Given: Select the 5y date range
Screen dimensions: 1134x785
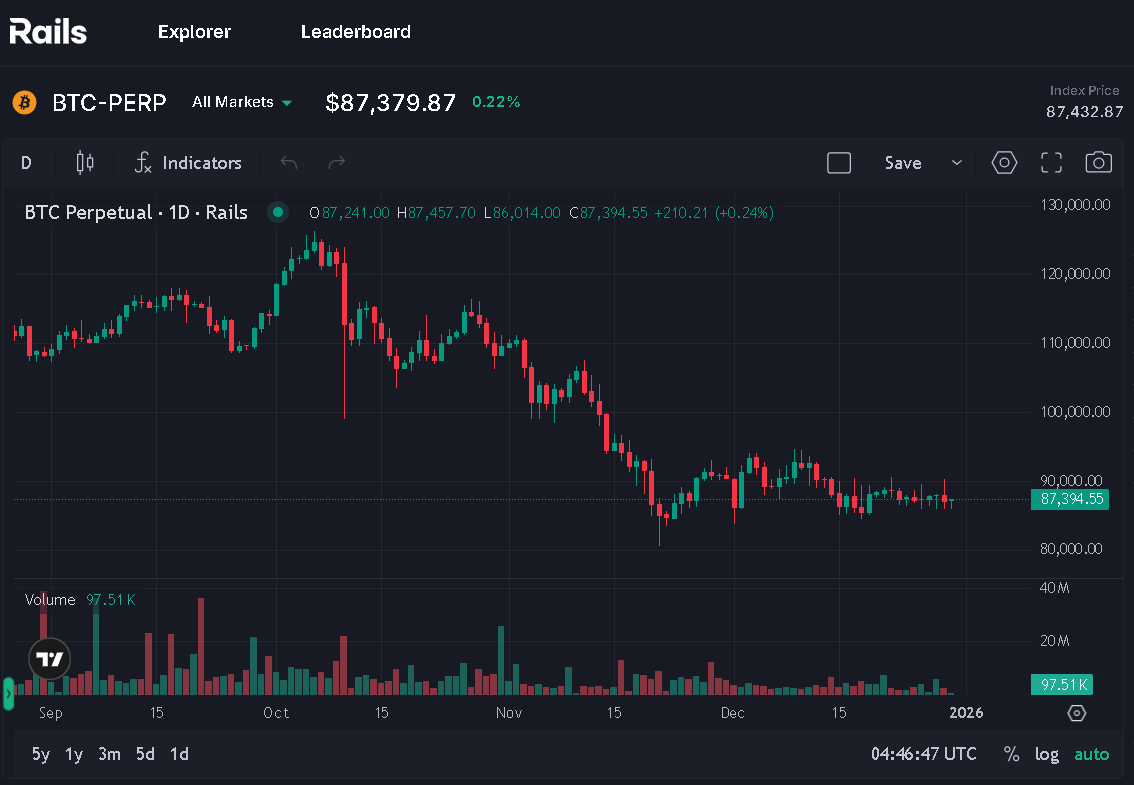Looking at the screenshot, I should click(40, 755).
